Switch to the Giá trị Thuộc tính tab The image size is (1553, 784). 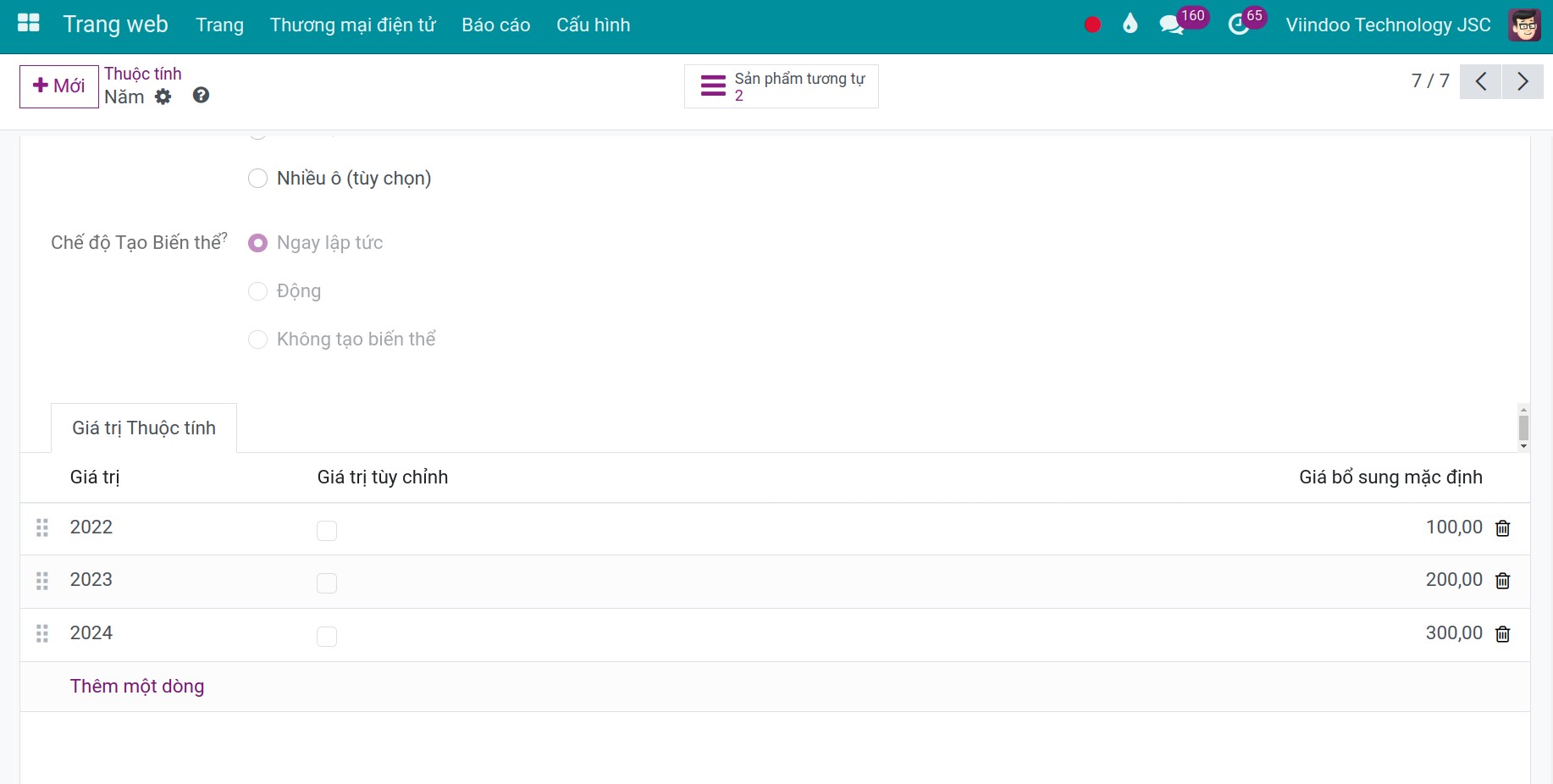click(x=144, y=428)
